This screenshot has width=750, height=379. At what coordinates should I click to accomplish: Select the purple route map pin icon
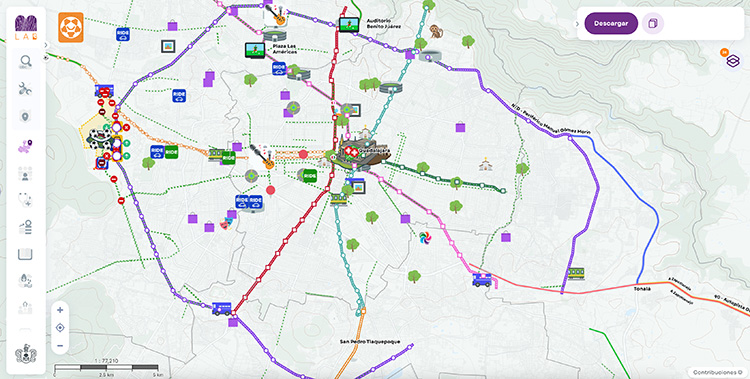pyautogui.click(x=26, y=146)
